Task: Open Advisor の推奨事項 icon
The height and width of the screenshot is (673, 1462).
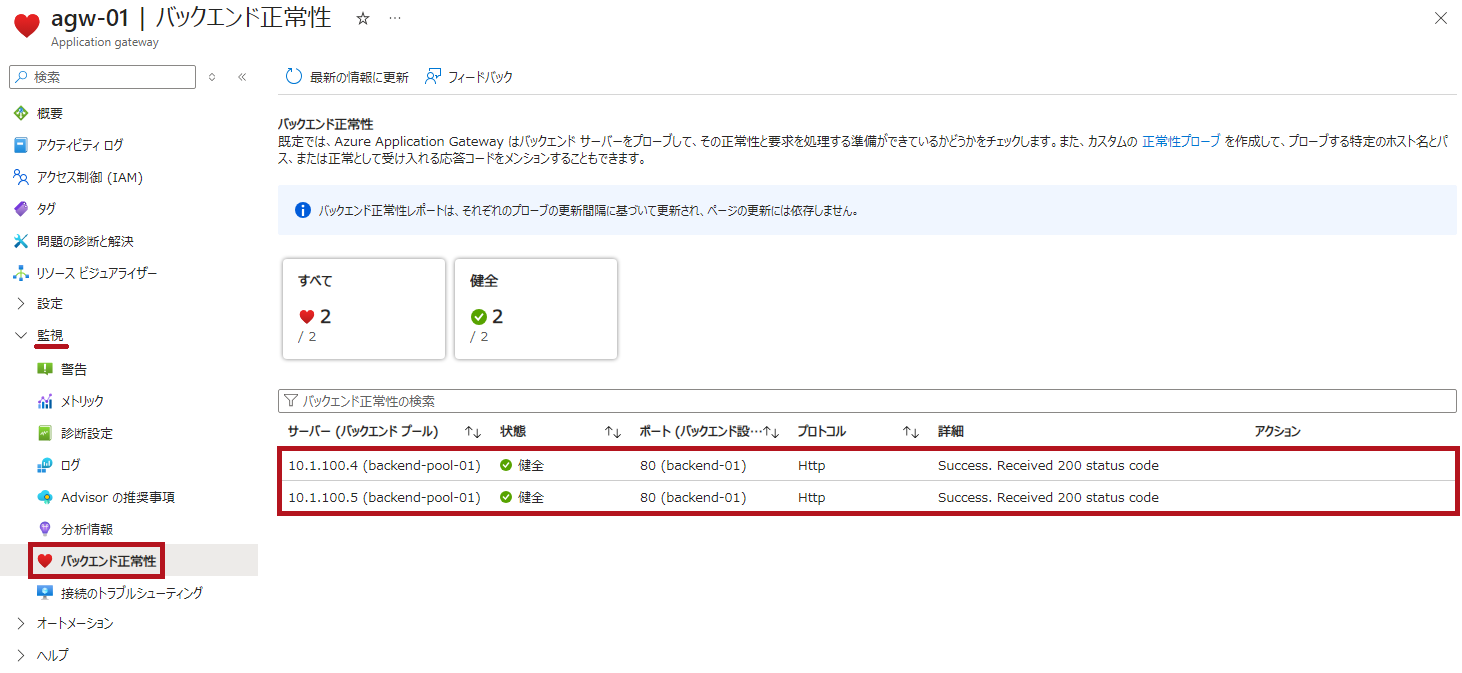Action: click(x=45, y=497)
